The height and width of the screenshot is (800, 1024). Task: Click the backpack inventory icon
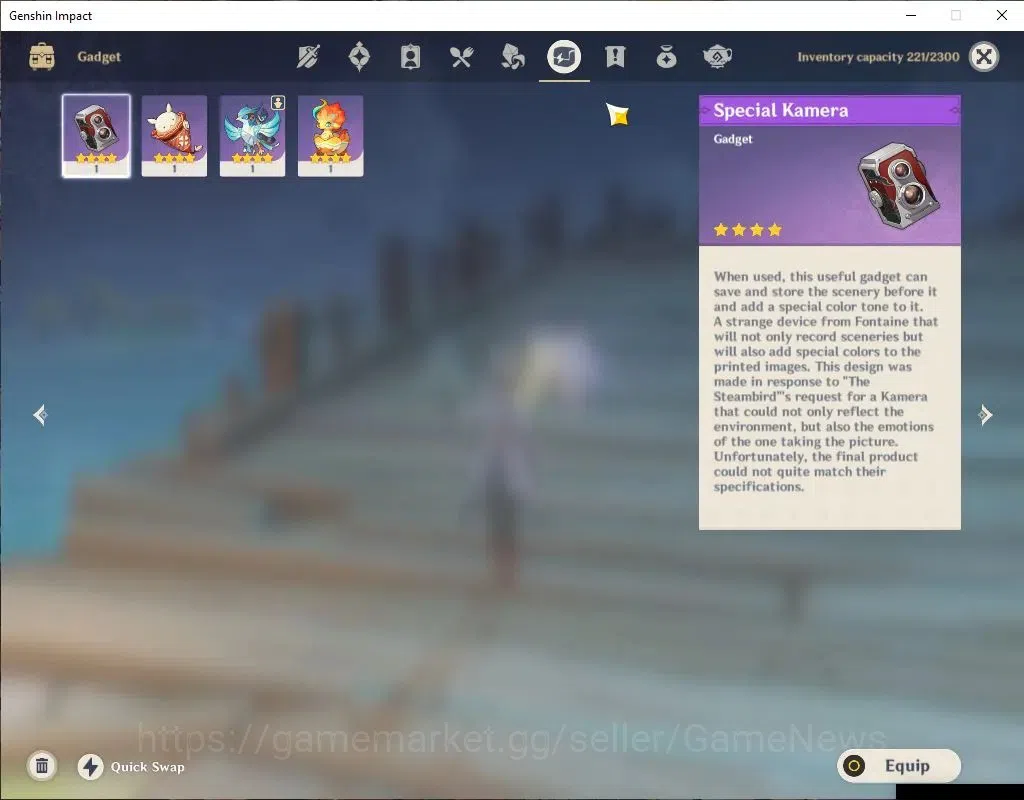point(42,57)
